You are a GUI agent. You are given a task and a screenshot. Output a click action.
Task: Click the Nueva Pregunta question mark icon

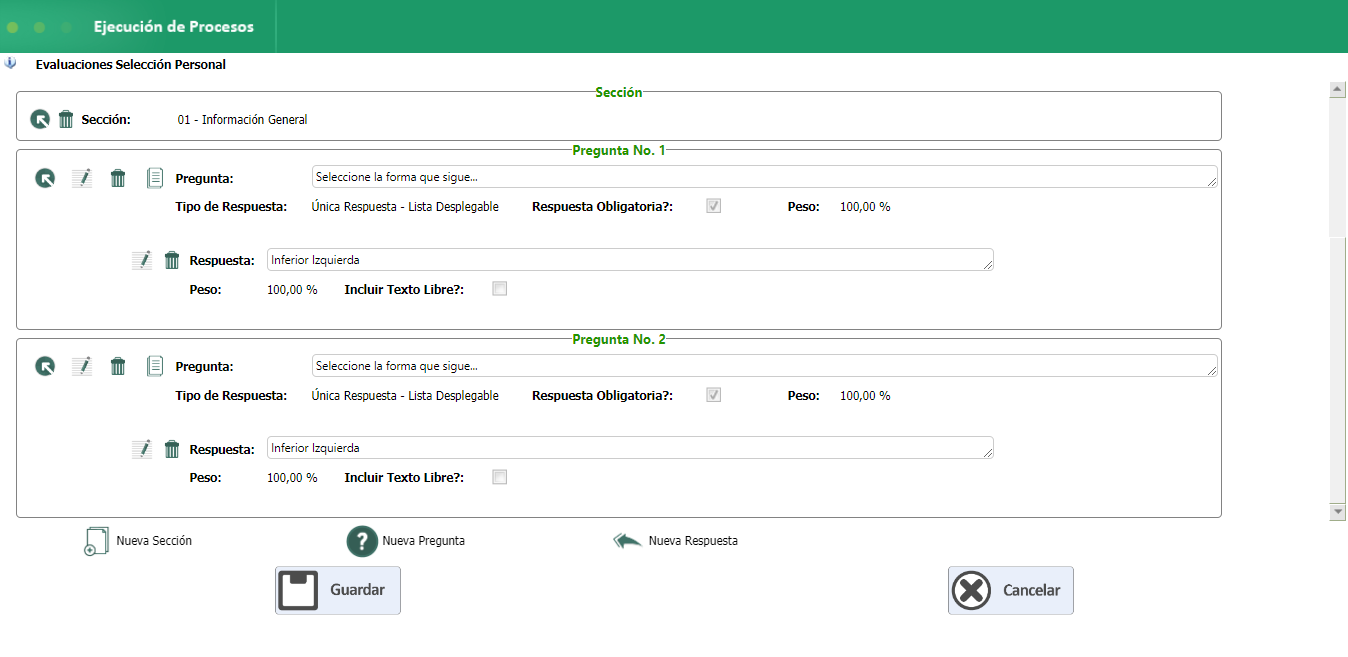click(x=361, y=541)
